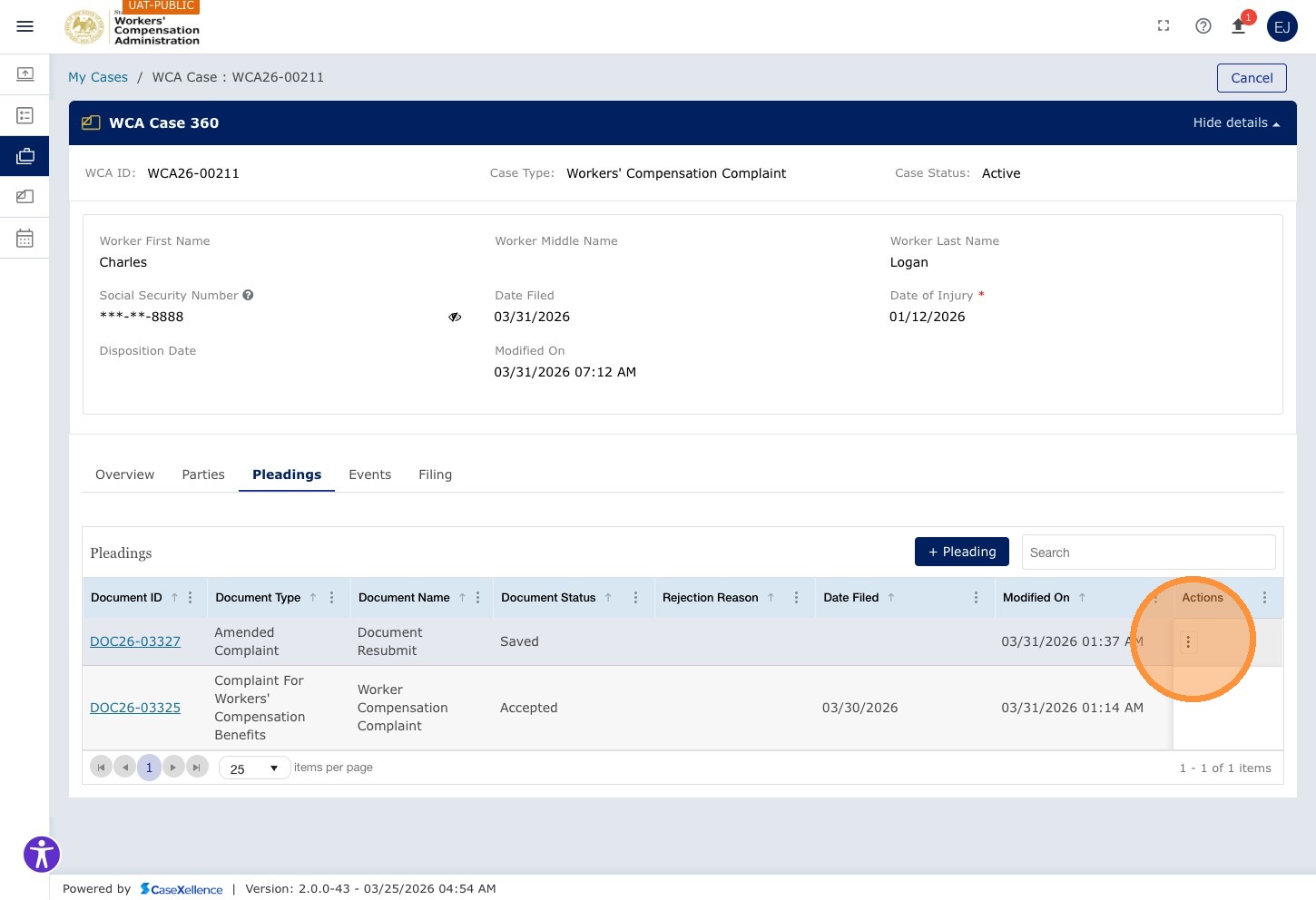Open document DOC26-03325 link

point(135,708)
